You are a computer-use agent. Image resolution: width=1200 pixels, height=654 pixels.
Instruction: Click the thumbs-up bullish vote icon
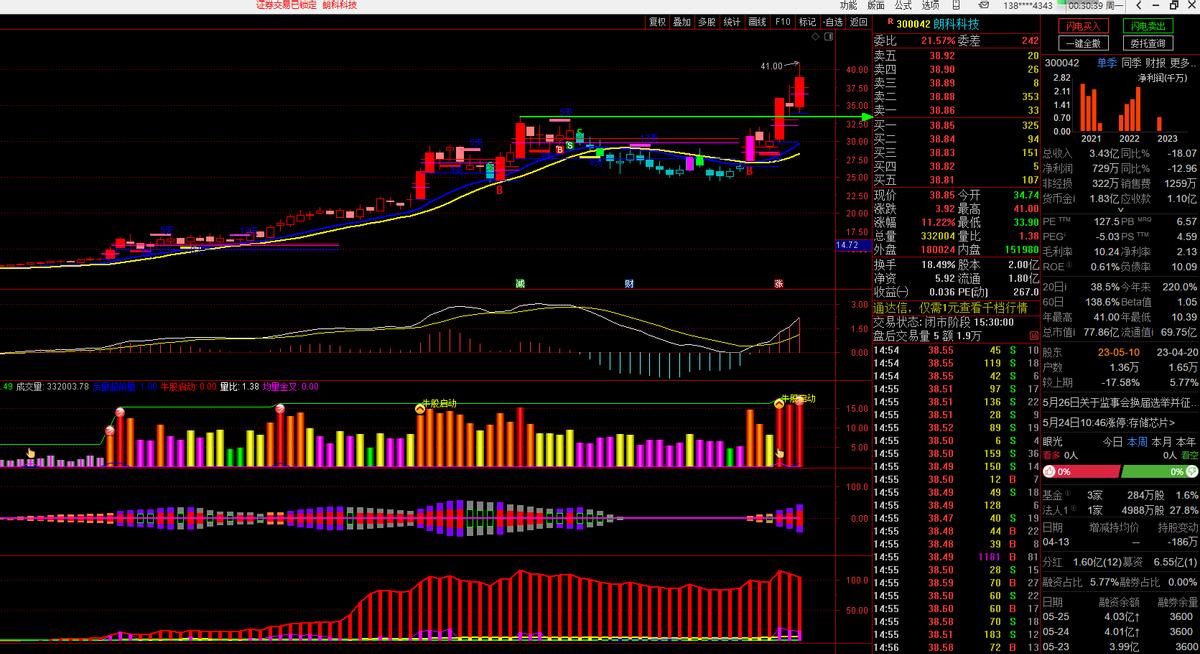click(x=1049, y=471)
